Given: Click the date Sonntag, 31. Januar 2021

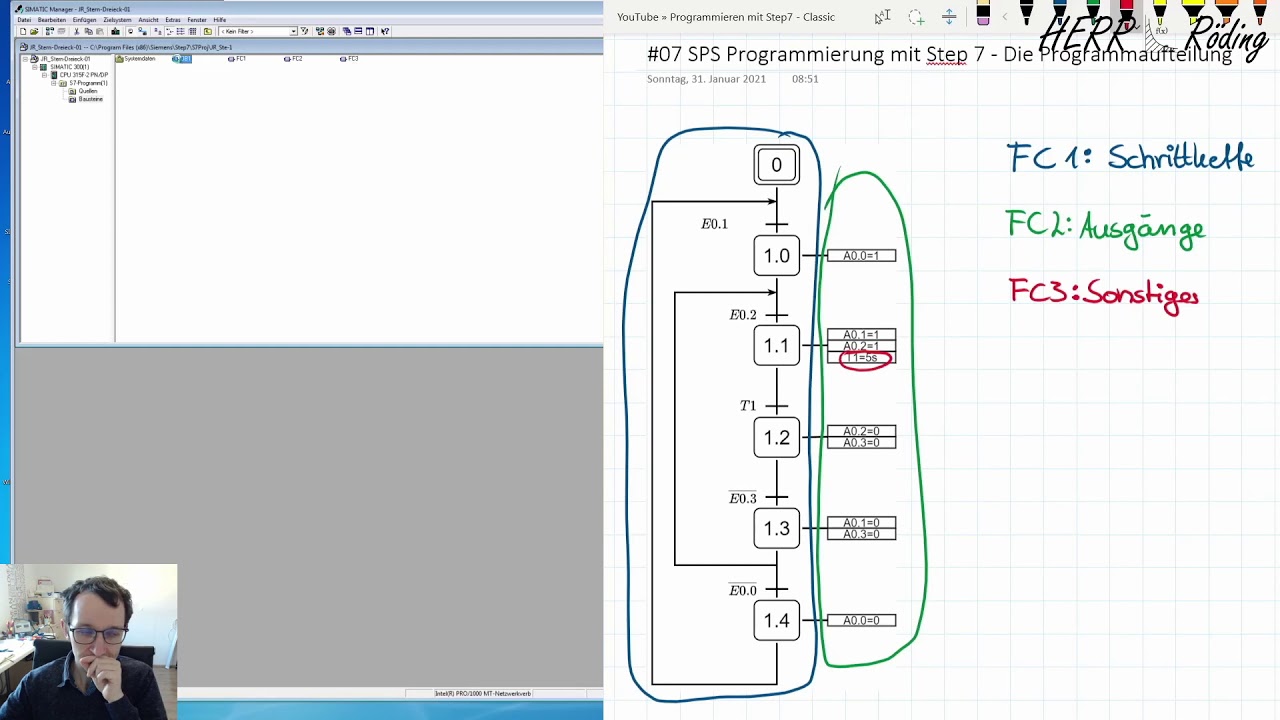Looking at the screenshot, I should pyautogui.click(x=706, y=79).
